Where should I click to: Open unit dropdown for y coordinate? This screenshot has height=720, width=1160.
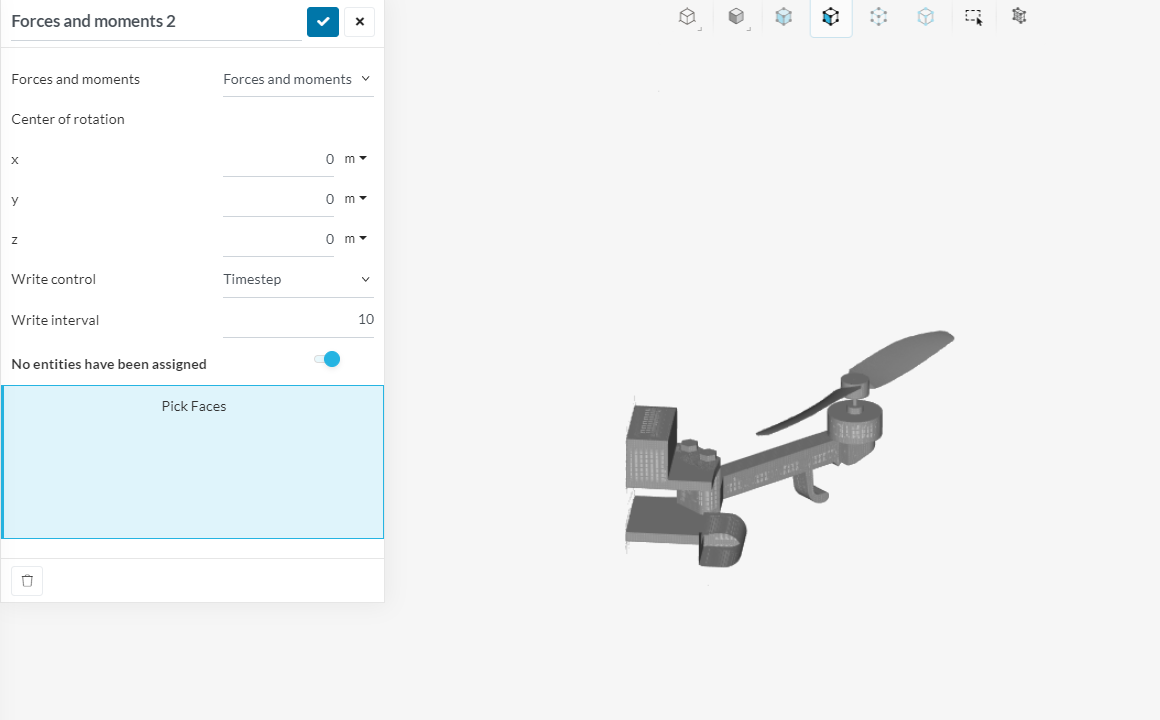coord(356,198)
